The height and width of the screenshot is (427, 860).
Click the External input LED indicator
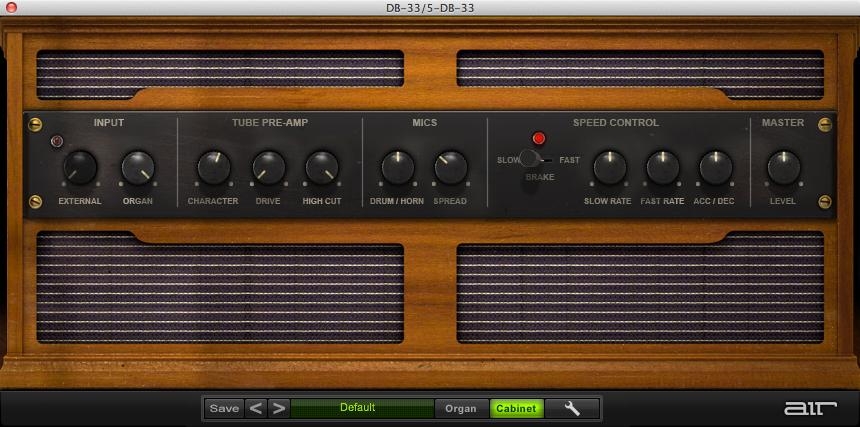click(57, 141)
